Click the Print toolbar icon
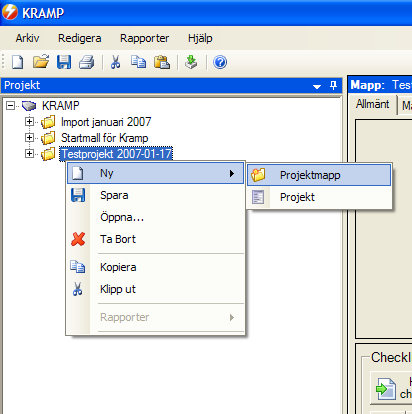This screenshot has width=412, height=414. [87, 62]
